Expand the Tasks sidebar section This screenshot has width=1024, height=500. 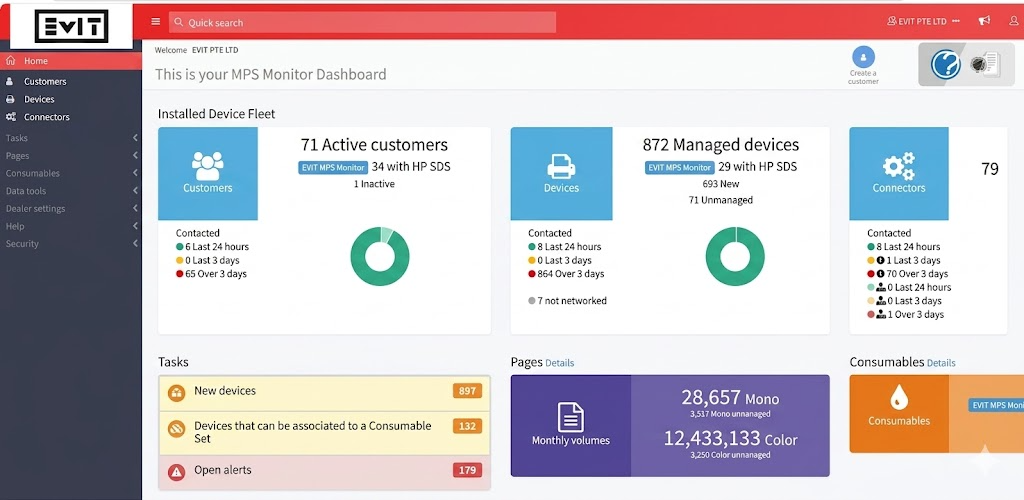coord(71,138)
